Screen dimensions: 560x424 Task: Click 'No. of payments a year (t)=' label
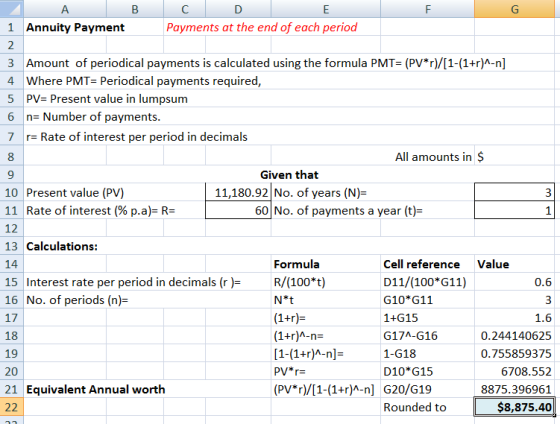coord(348,210)
